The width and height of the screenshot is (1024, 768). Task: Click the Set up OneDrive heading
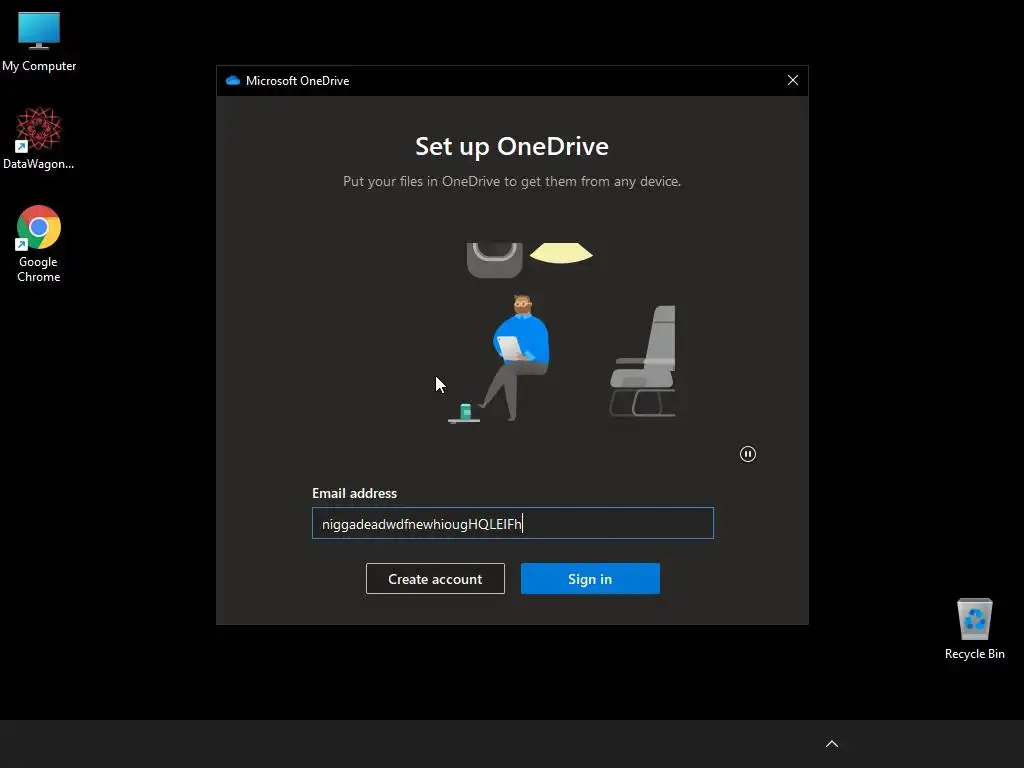(512, 146)
